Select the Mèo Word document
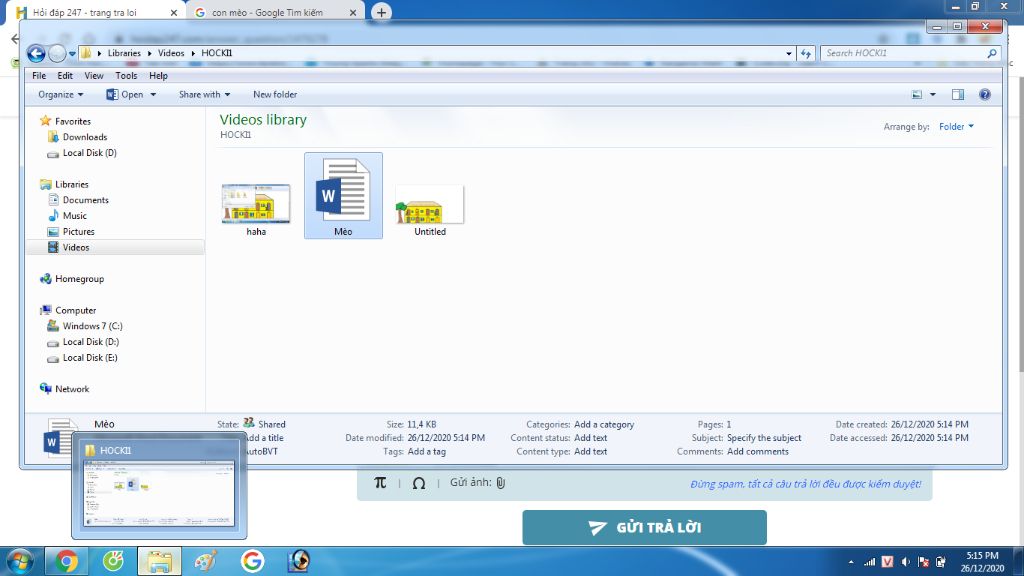Image resolution: width=1024 pixels, height=576 pixels. coord(344,196)
